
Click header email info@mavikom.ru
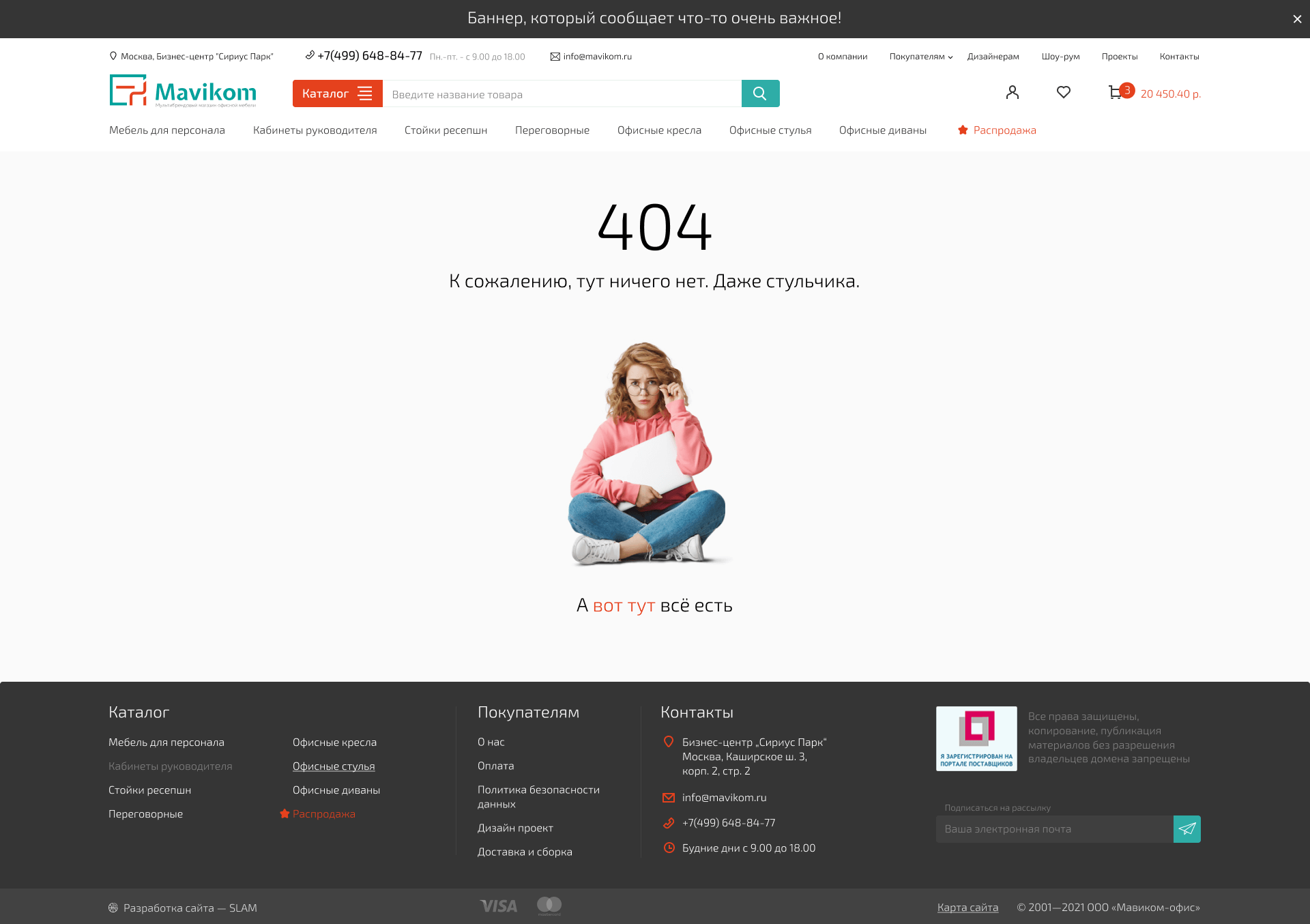596,57
